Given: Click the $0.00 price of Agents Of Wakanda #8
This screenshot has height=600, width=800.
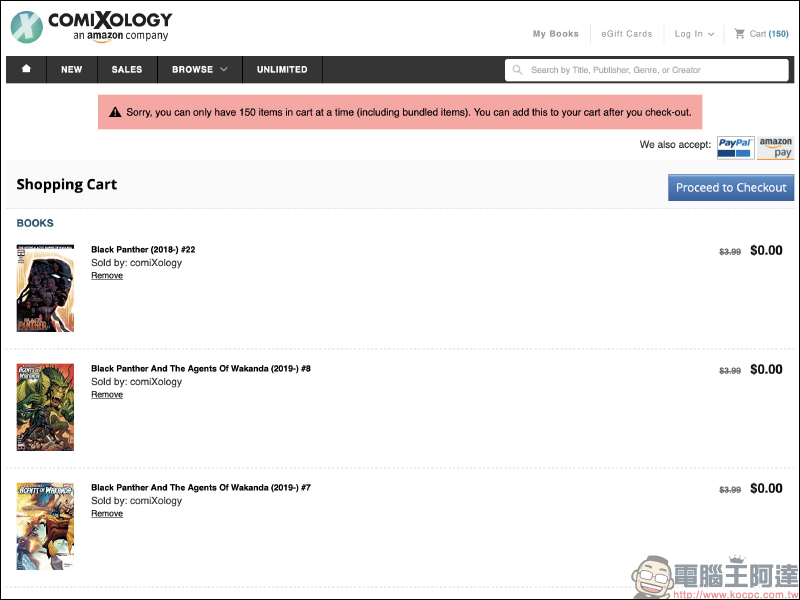Looking at the screenshot, I should coord(766,369).
